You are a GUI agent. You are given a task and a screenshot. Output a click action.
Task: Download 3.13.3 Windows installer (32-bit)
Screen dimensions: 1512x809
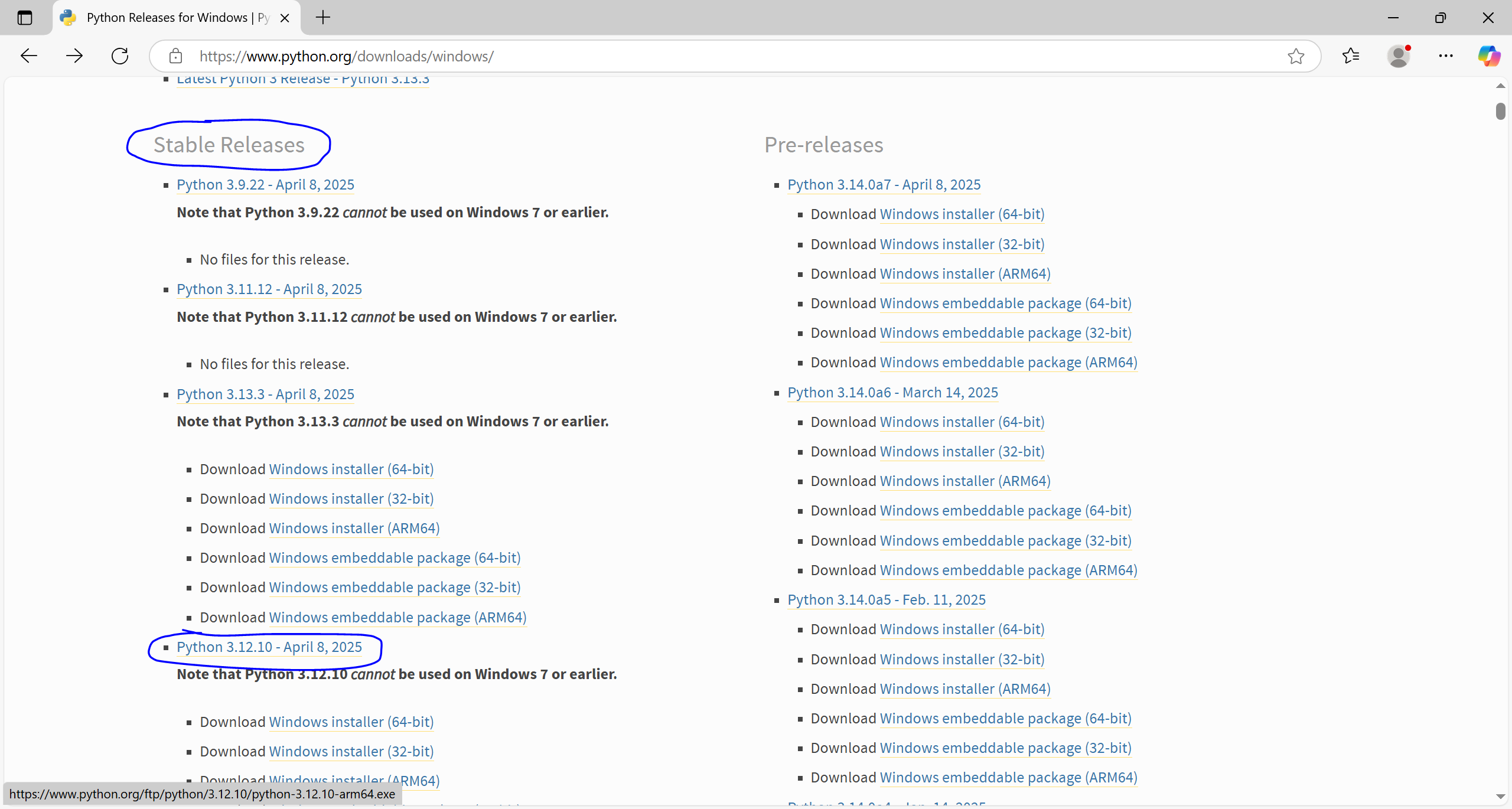[351, 499]
